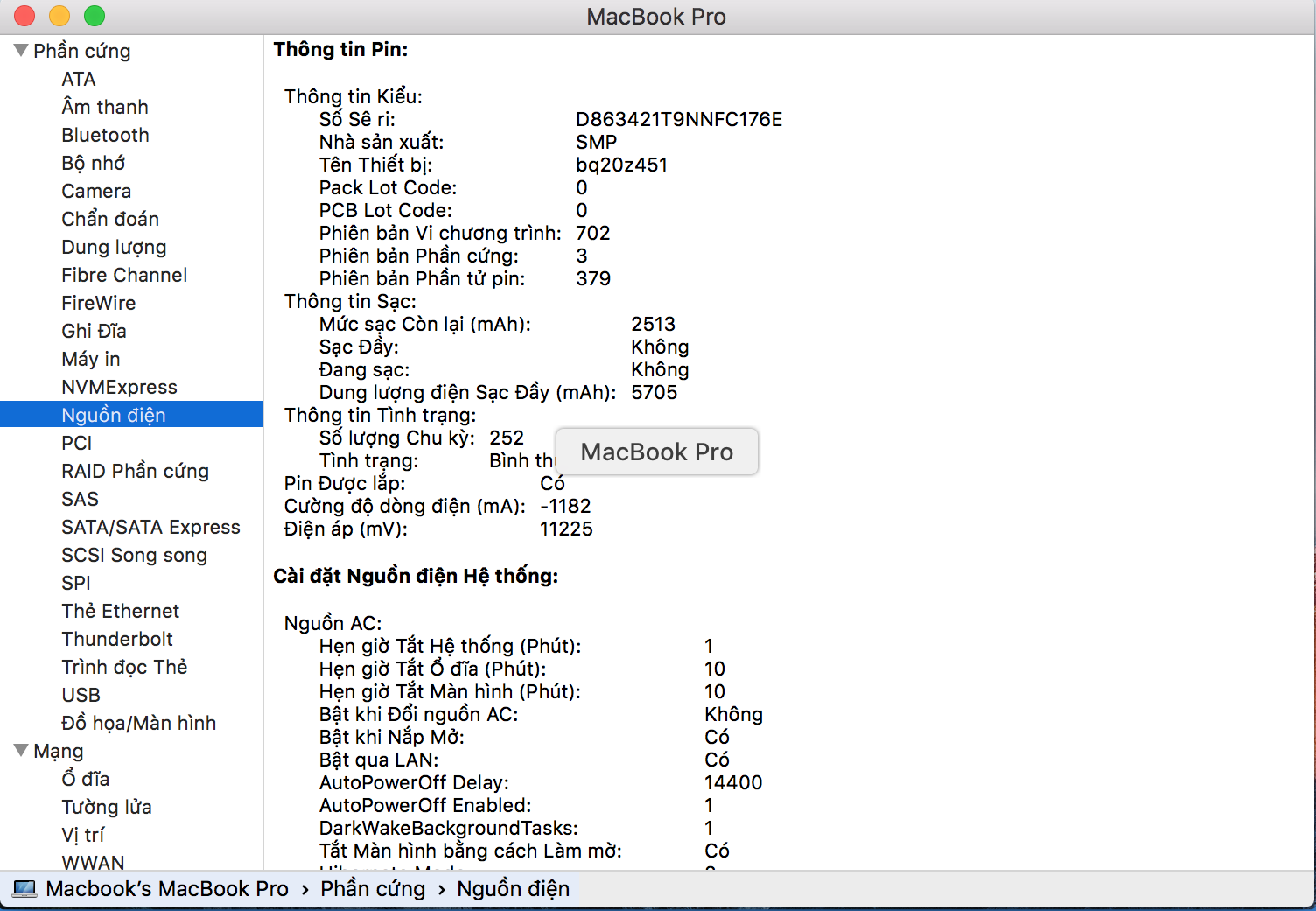Screen dimensions: 1316x911
Task: Select Thẻ Ethernet in the sidebar
Action: point(120,611)
